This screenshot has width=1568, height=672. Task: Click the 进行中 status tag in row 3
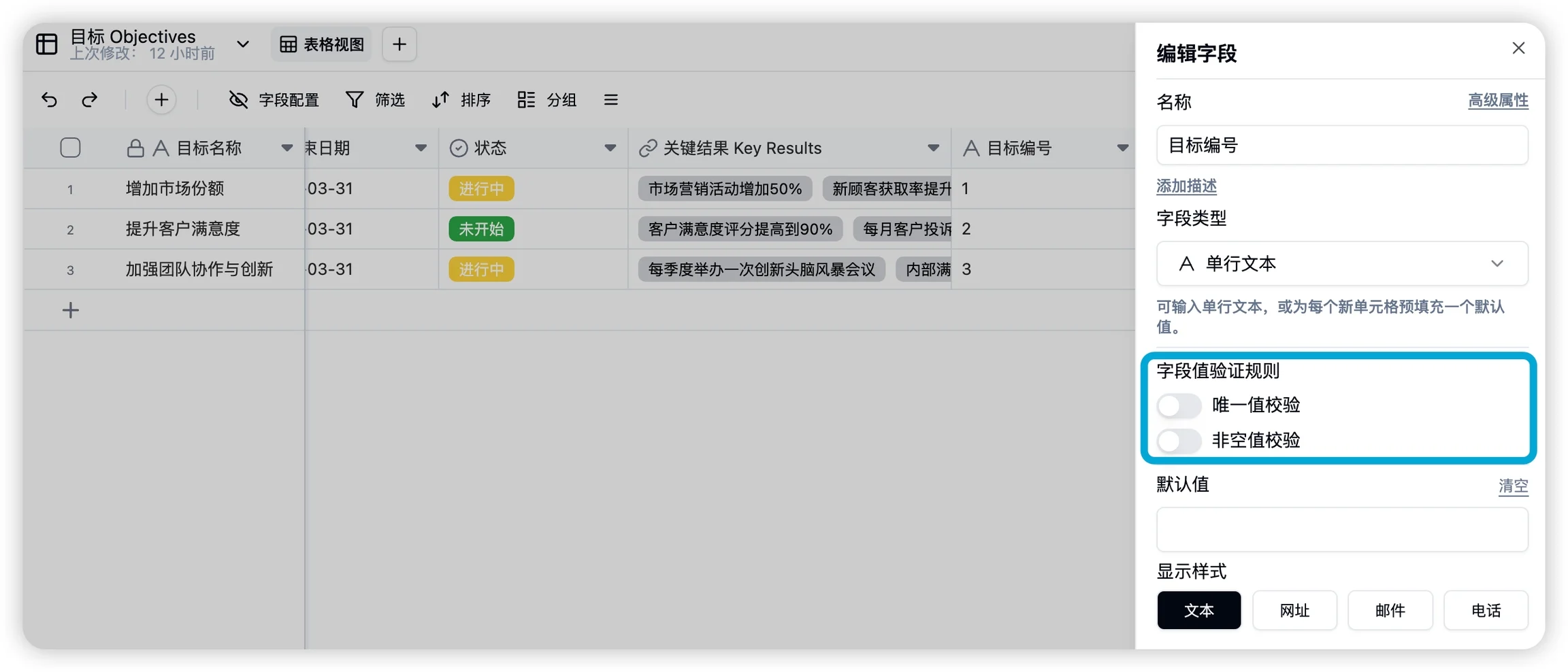tap(481, 269)
